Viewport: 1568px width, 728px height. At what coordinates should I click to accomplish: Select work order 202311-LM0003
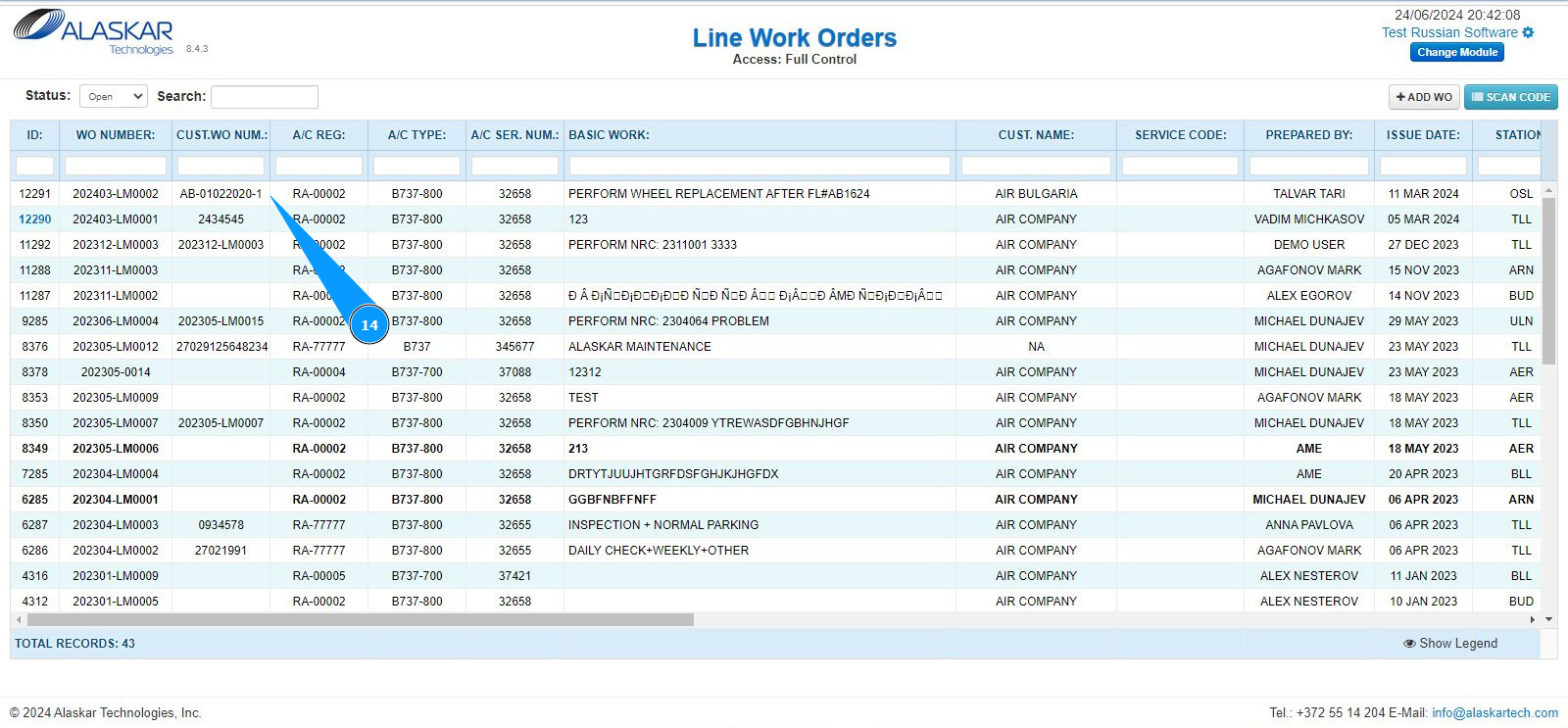pos(116,270)
